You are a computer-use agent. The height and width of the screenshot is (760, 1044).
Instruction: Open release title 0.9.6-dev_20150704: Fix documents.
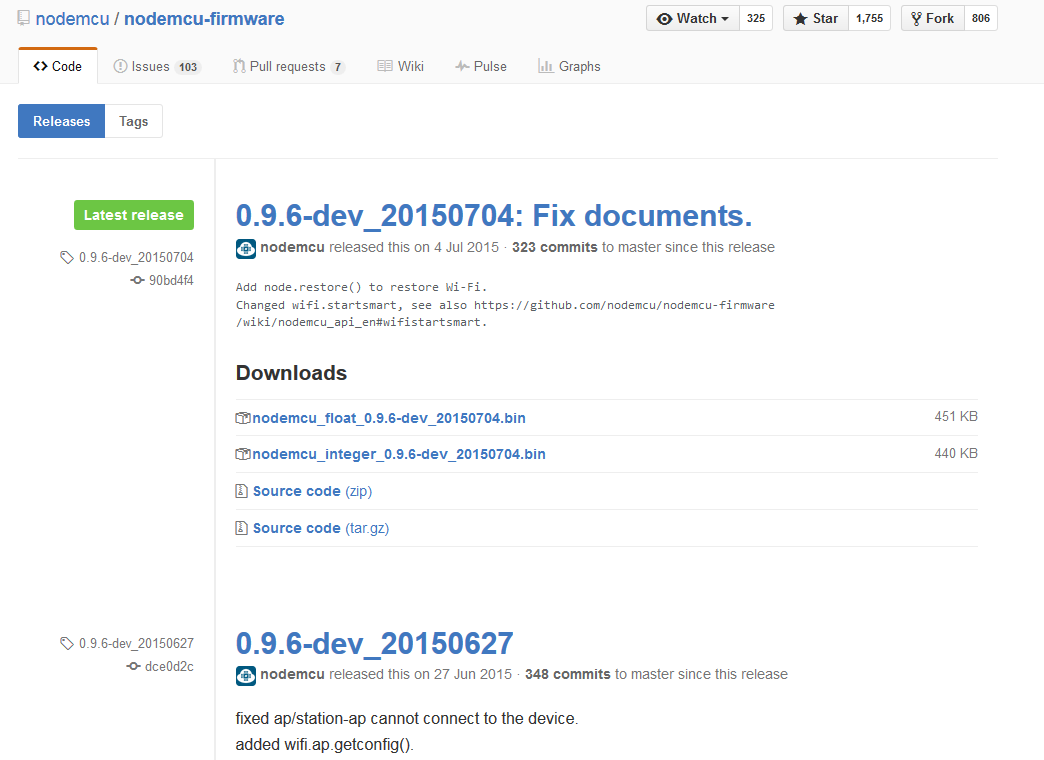pos(494,216)
